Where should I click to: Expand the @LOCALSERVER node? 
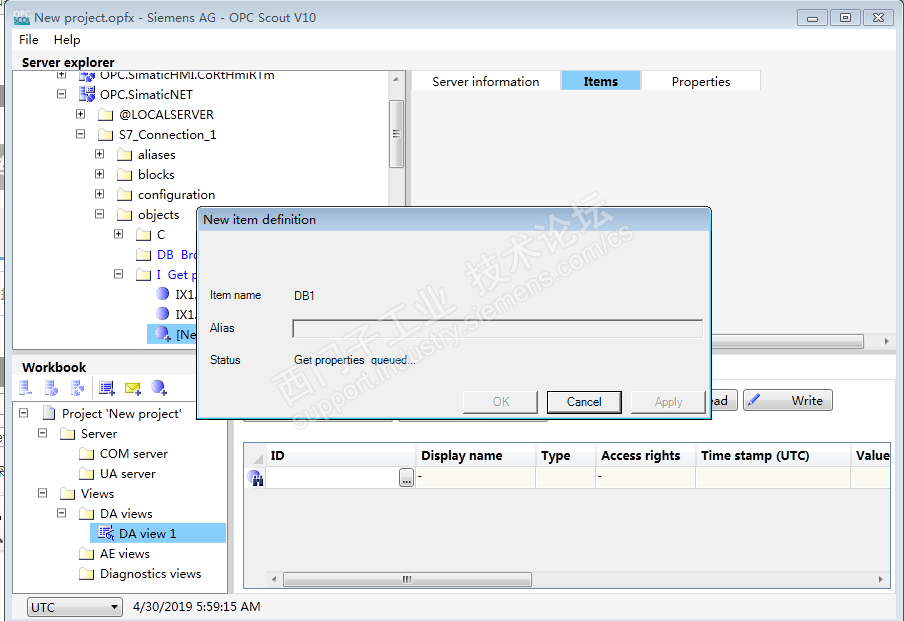coord(81,114)
